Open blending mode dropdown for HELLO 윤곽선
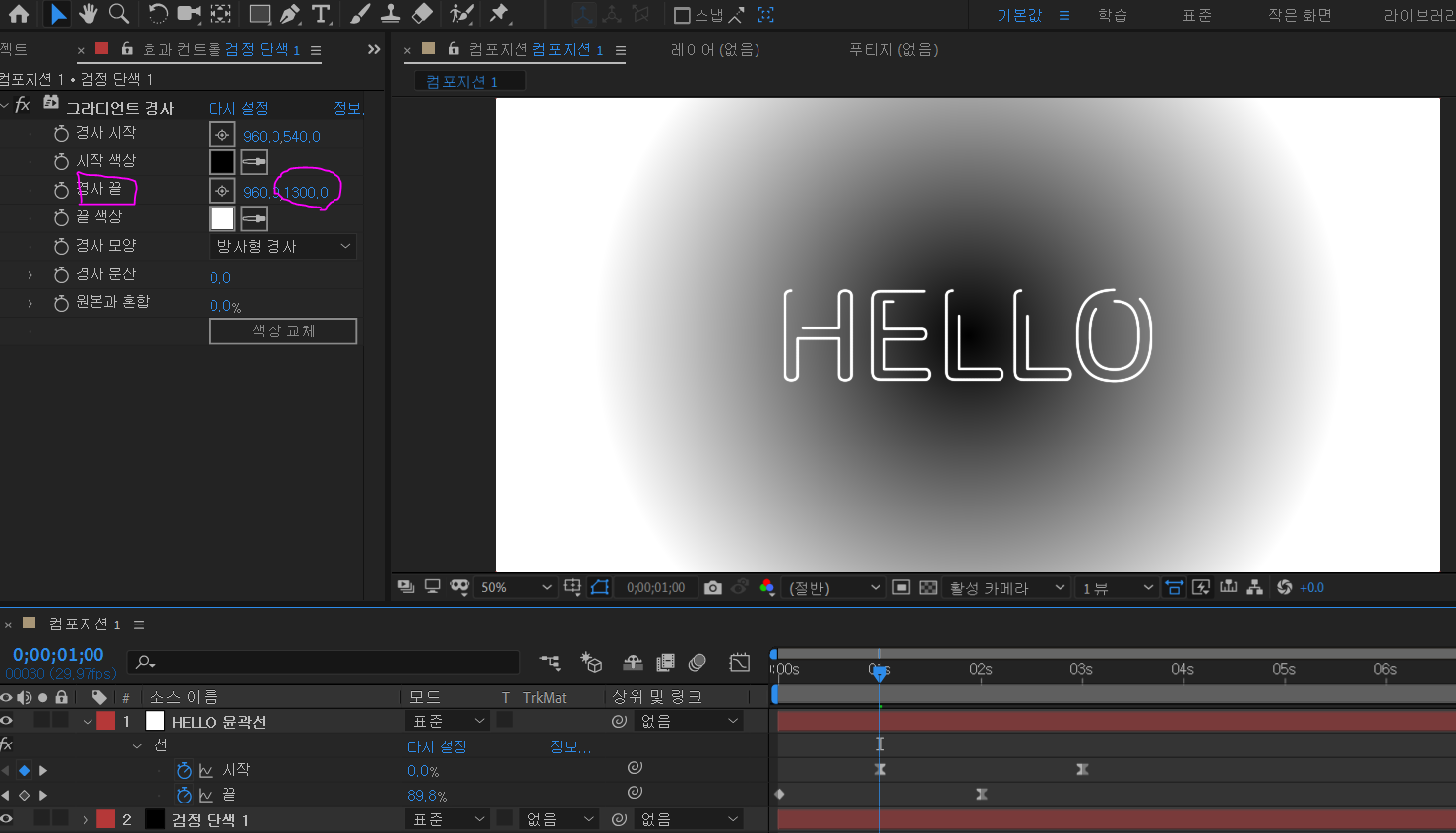The image size is (1456, 833). [x=448, y=721]
